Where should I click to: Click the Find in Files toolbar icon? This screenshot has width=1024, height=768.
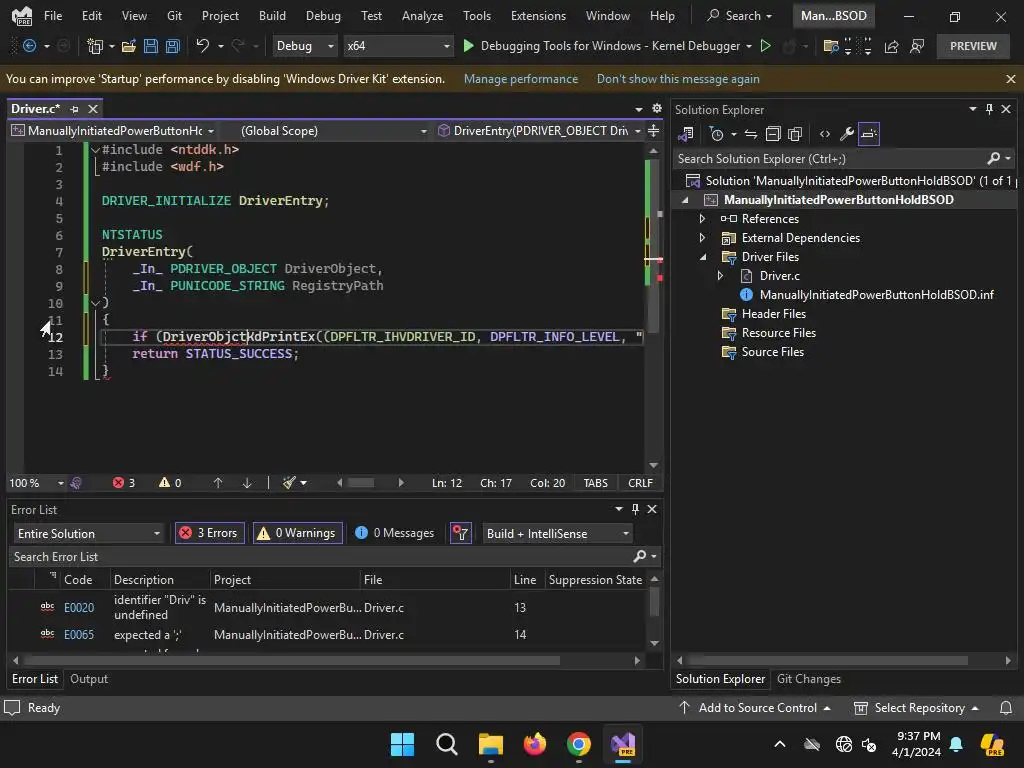tap(831, 46)
